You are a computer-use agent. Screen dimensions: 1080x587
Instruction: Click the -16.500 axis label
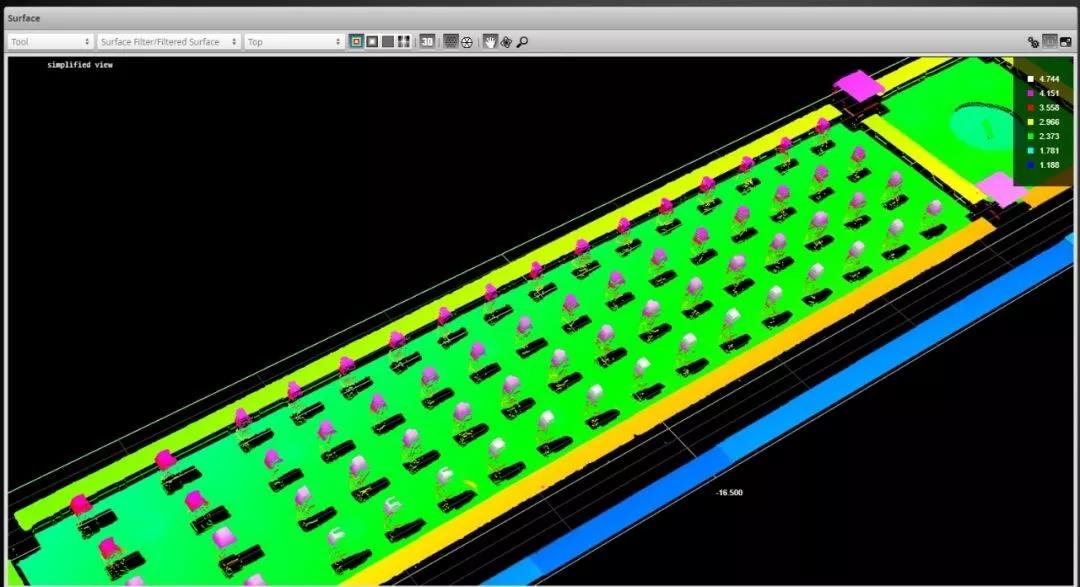coord(729,492)
